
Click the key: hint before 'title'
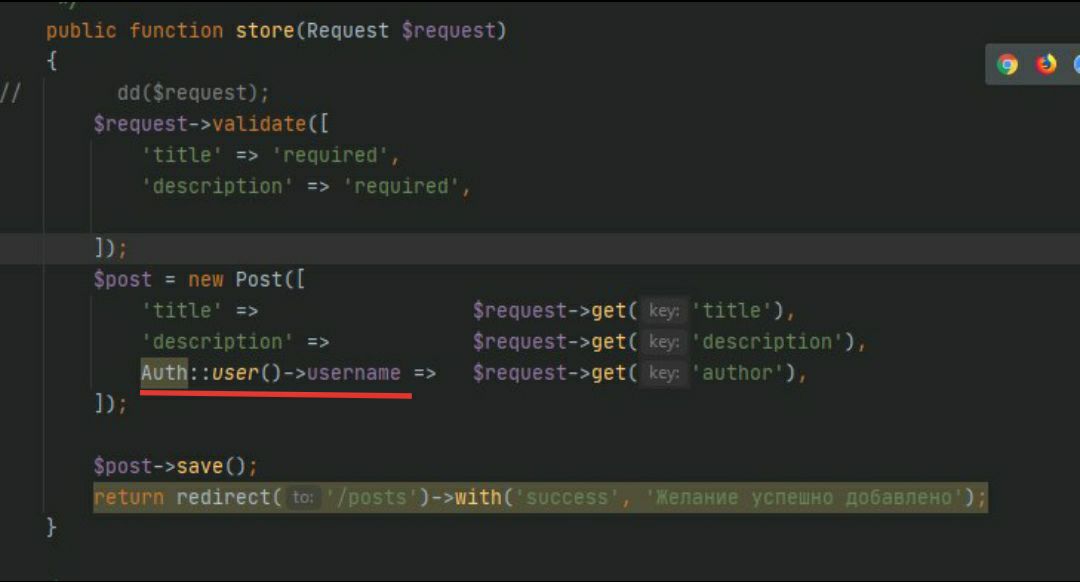[x=664, y=311]
